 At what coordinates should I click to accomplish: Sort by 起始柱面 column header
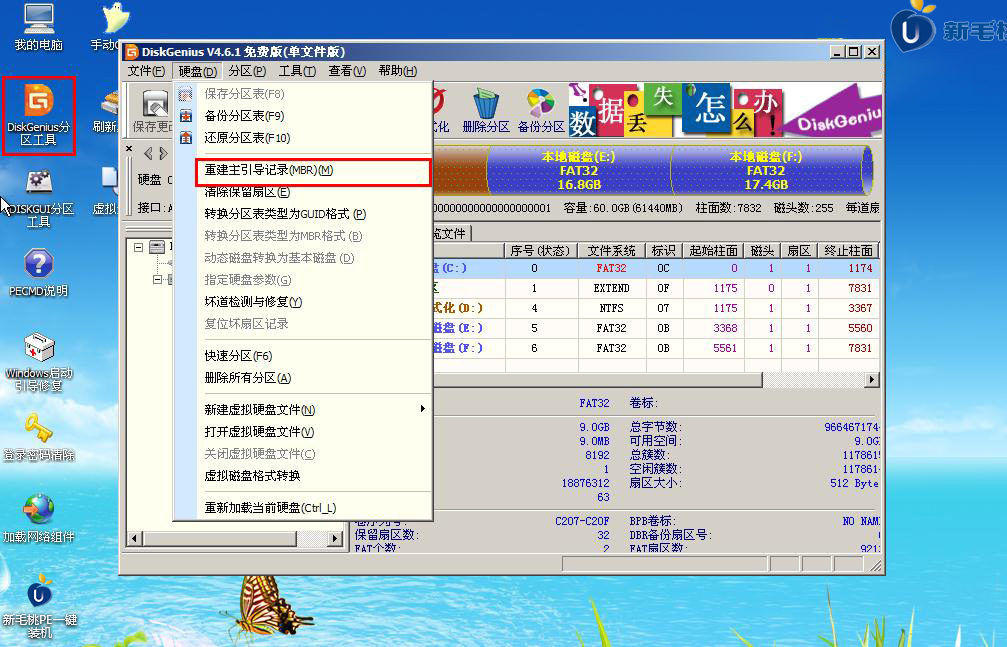(713, 251)
